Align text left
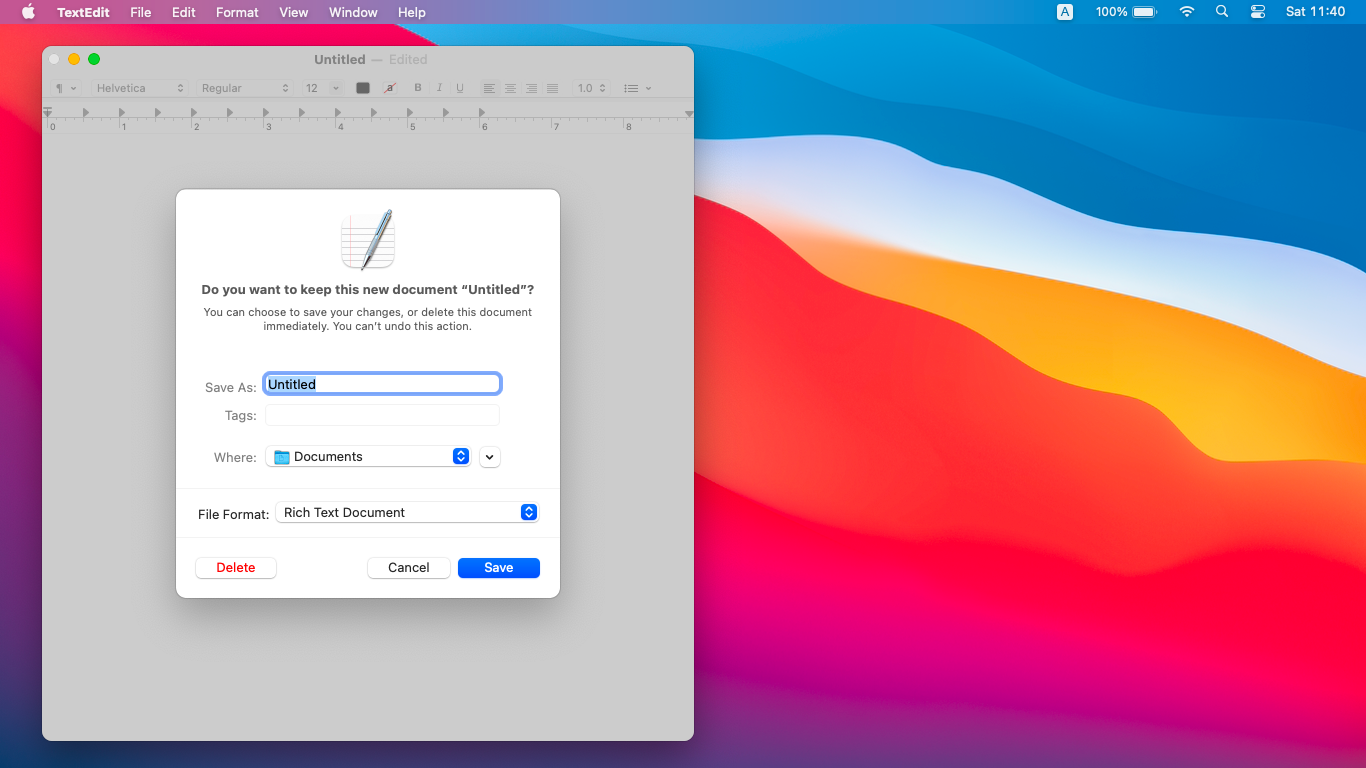This screenshot has height=768, width=1366. 489,88
